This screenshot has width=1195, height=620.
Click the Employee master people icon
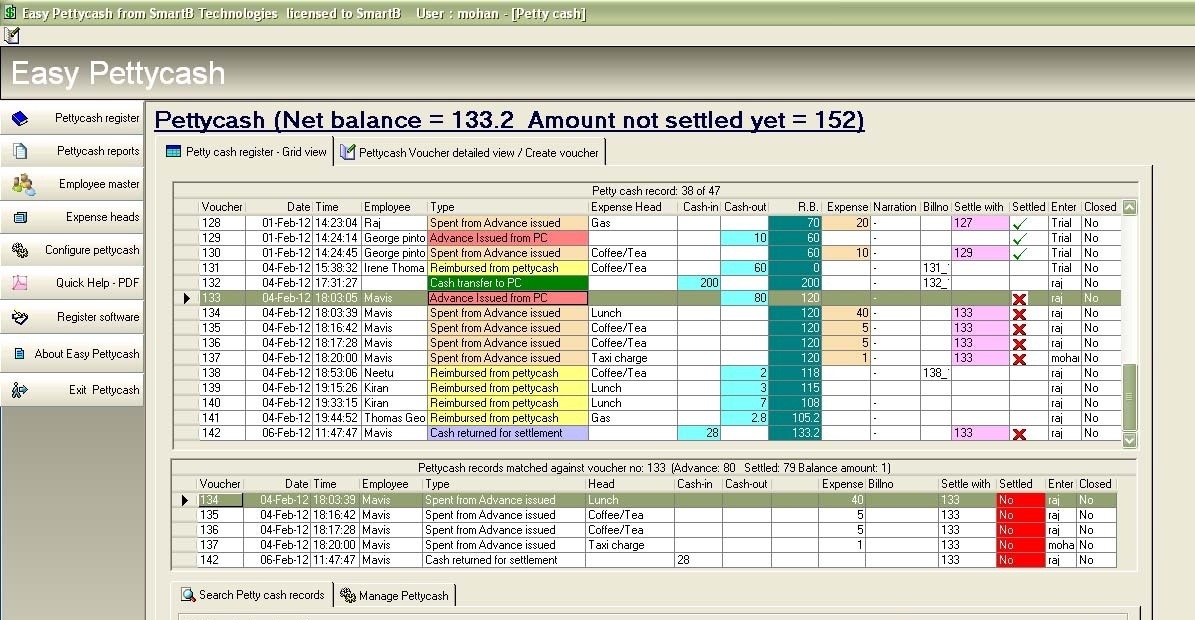pyautogui.click(x=23, y=184)
